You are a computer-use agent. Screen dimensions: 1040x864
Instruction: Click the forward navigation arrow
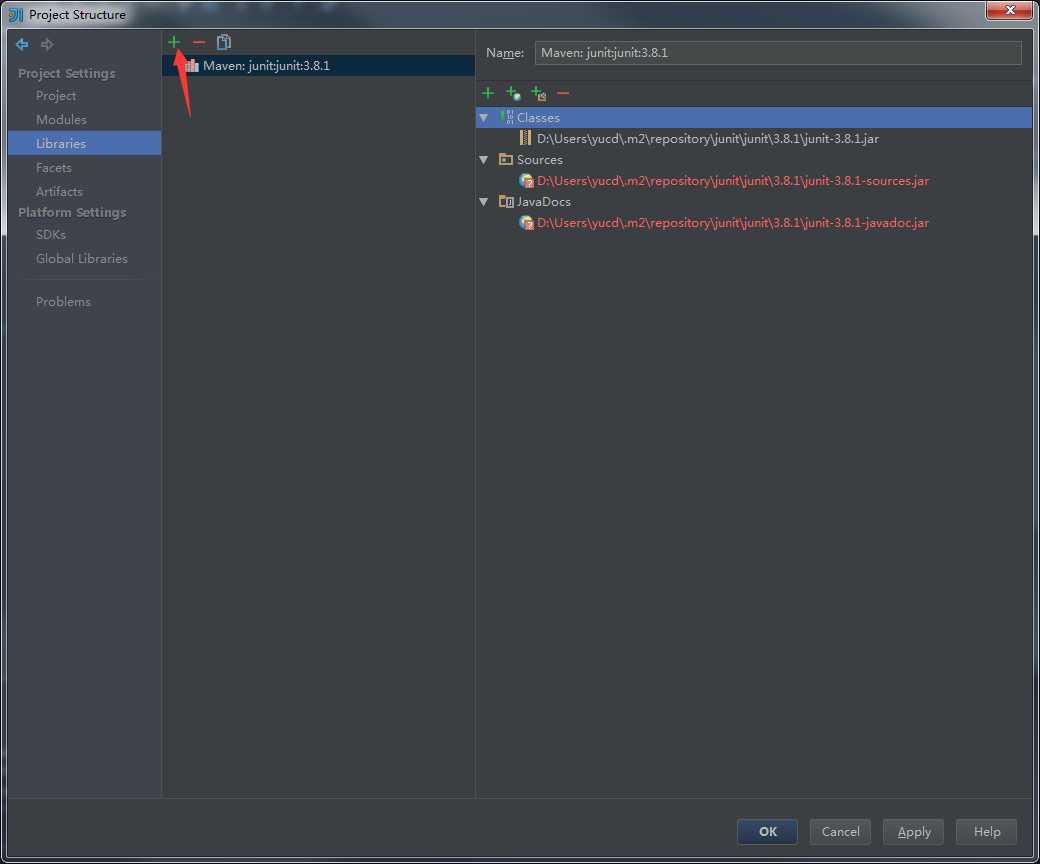(47, 44)
